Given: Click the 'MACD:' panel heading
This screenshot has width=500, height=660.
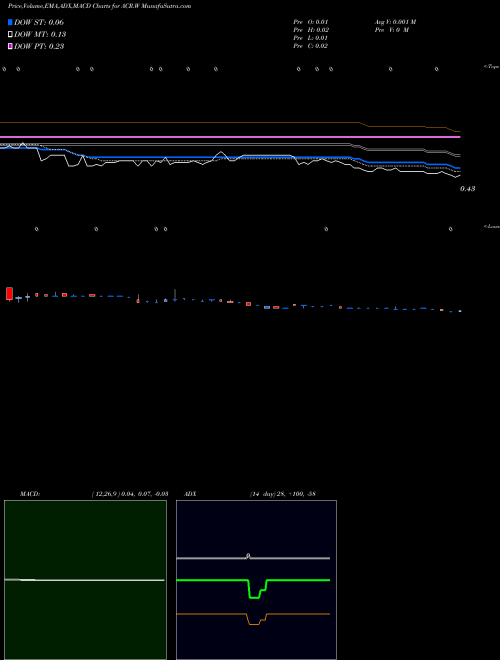Looking at the screenshot, I should pos(30,494).
